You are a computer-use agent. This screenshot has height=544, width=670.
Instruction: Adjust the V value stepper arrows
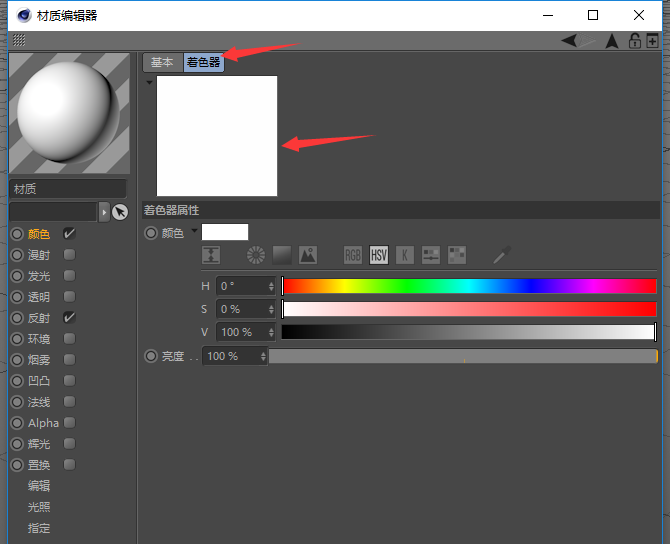pos(271,332)
